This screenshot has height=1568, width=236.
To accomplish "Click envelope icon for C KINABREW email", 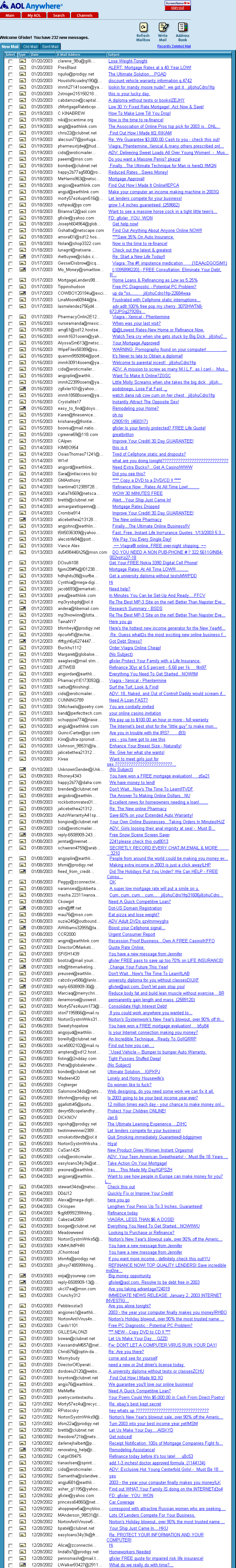I will 23,113.
